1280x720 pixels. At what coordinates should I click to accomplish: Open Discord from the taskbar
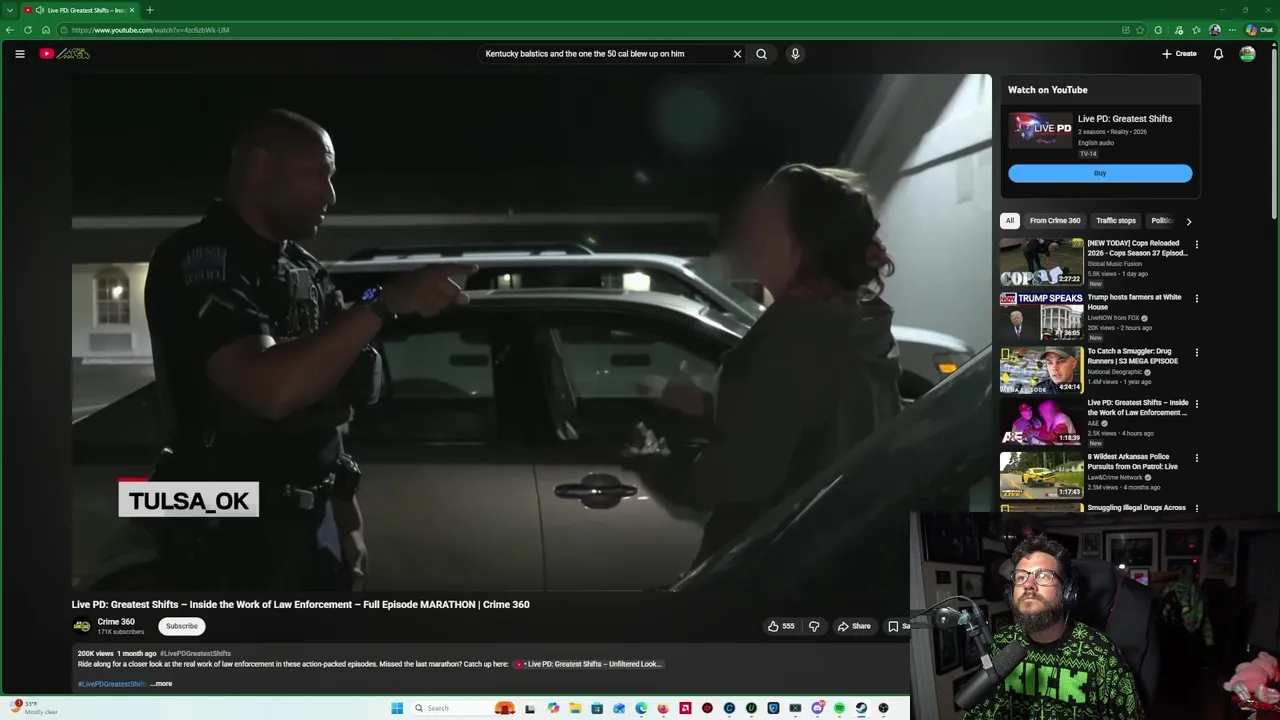(817, 708)
